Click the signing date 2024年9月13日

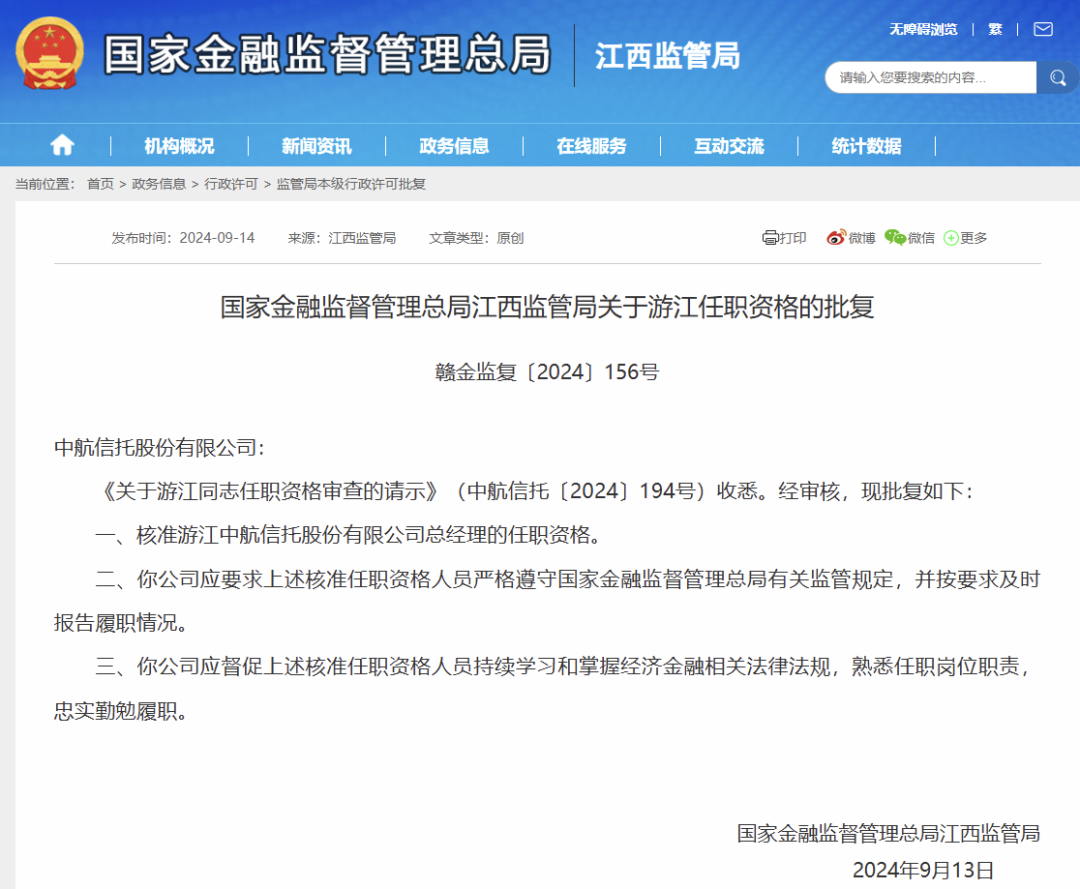tap(924, 870)
